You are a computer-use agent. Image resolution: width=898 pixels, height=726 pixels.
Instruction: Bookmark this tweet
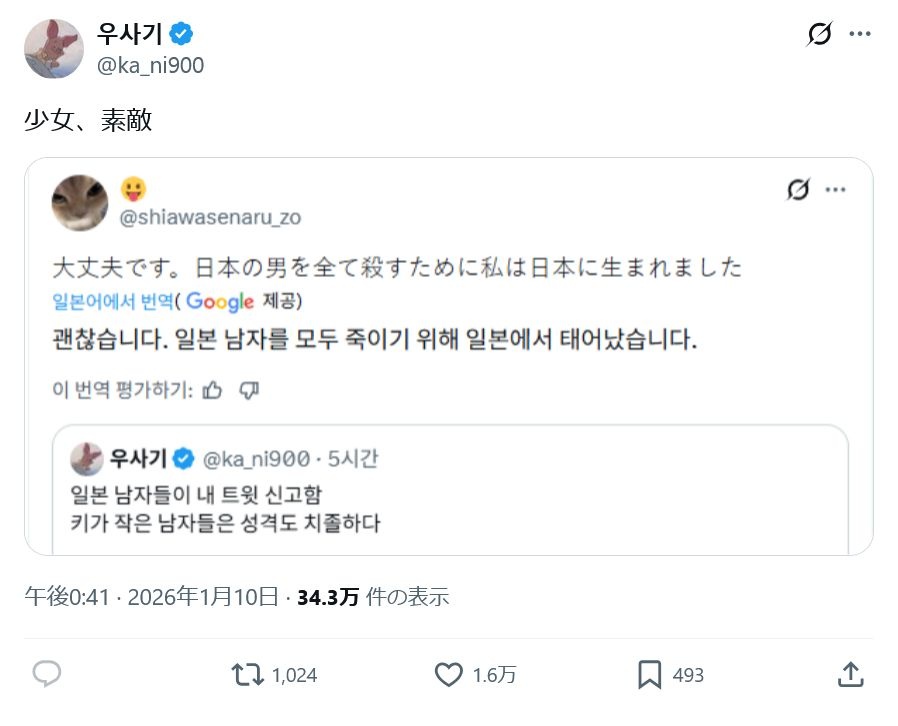coord(650,675)
